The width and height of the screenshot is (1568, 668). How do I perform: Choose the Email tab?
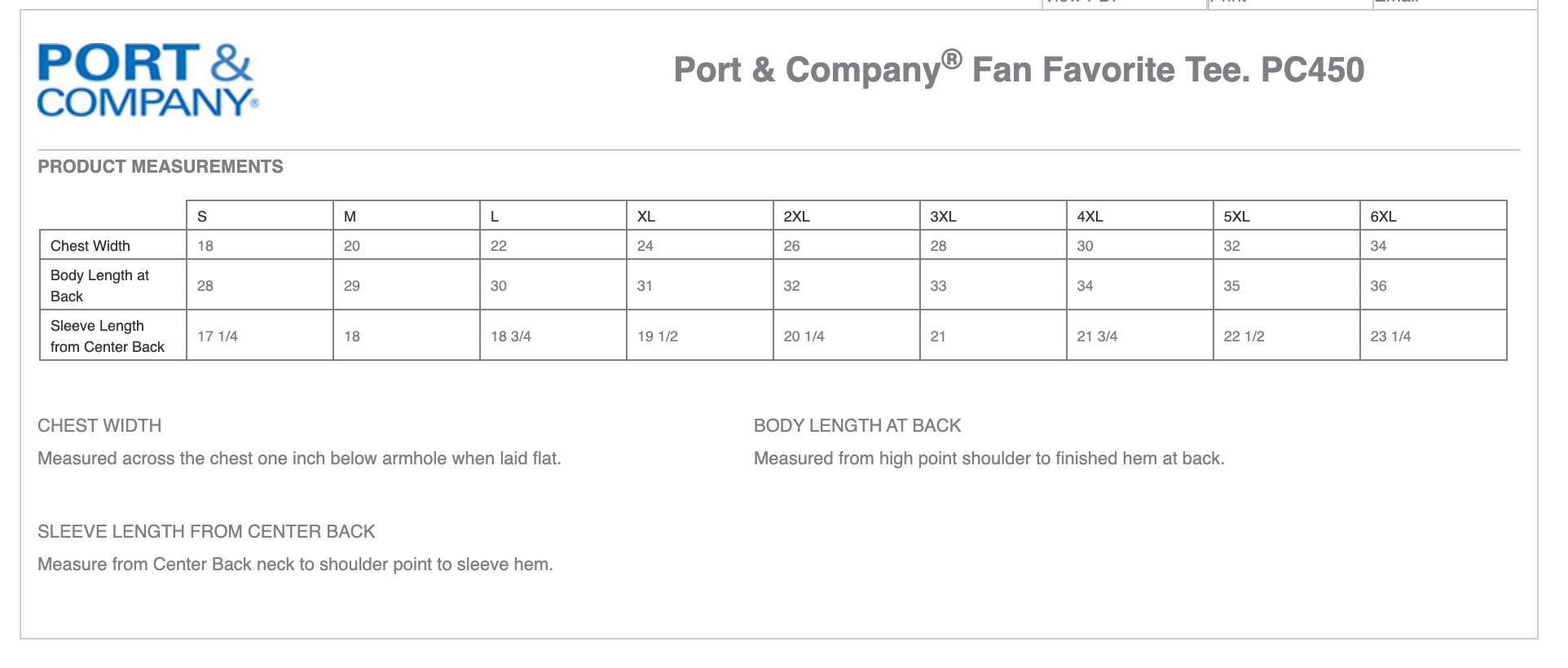1455,4
